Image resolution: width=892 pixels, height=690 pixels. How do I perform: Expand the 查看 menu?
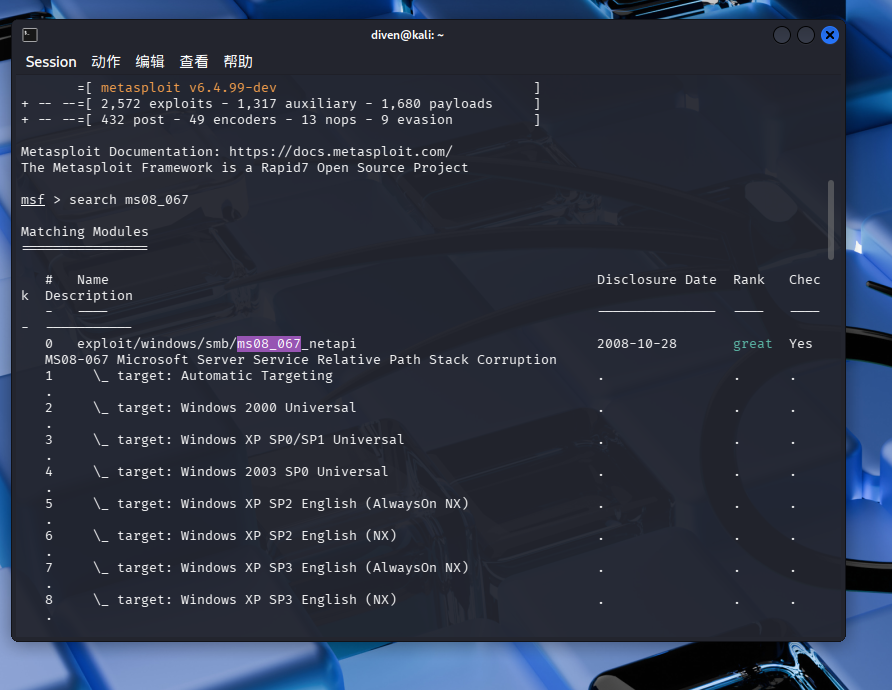[x=194, y=62]
